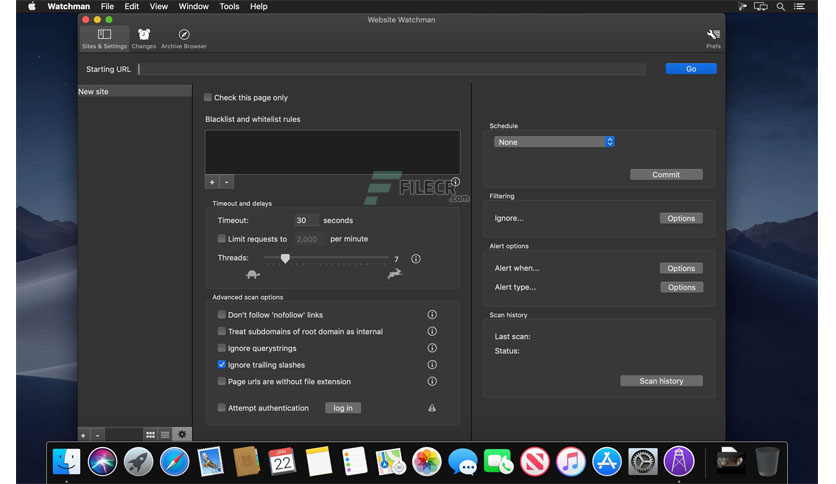Click the Commit button

coord(666,174)
